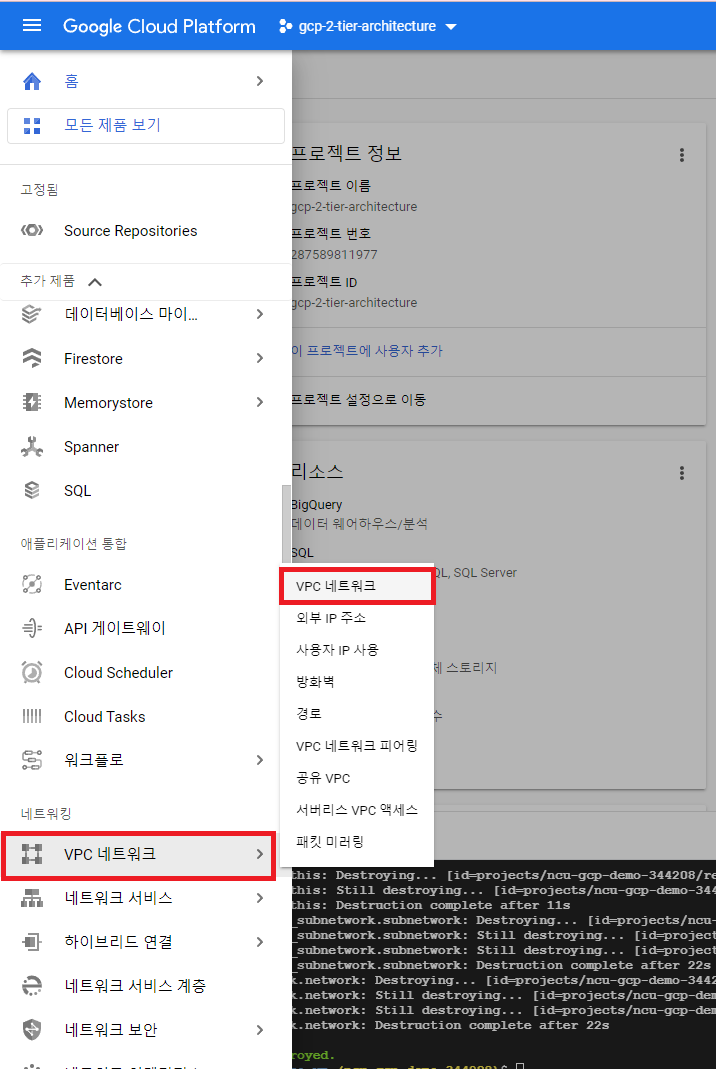716x1069 pixels.
Task: Click the home icon in sidebar
Action: (32, 81)
